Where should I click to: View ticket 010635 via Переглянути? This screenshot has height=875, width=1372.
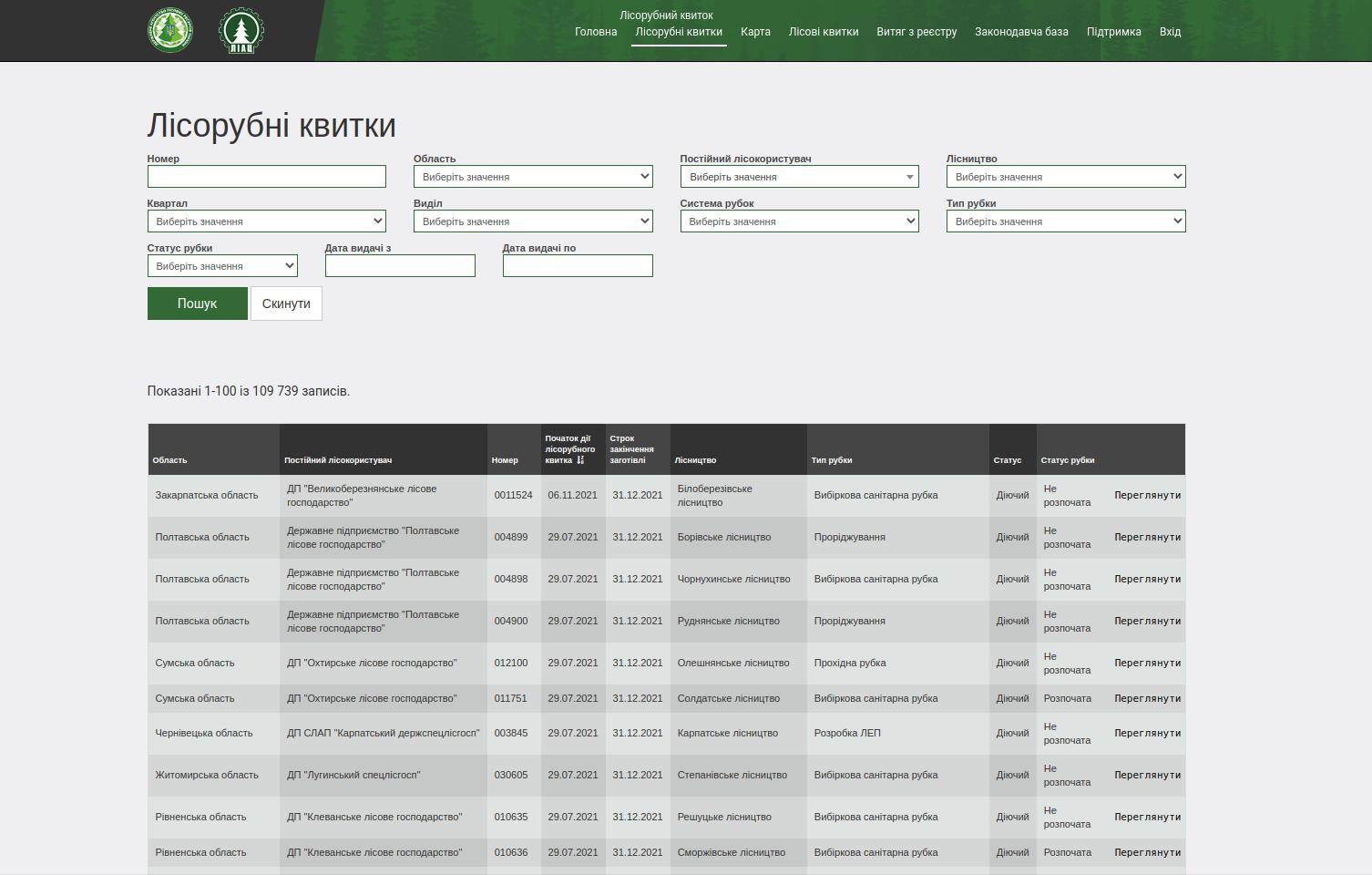pyautogui.click(x=1147, y=817)
